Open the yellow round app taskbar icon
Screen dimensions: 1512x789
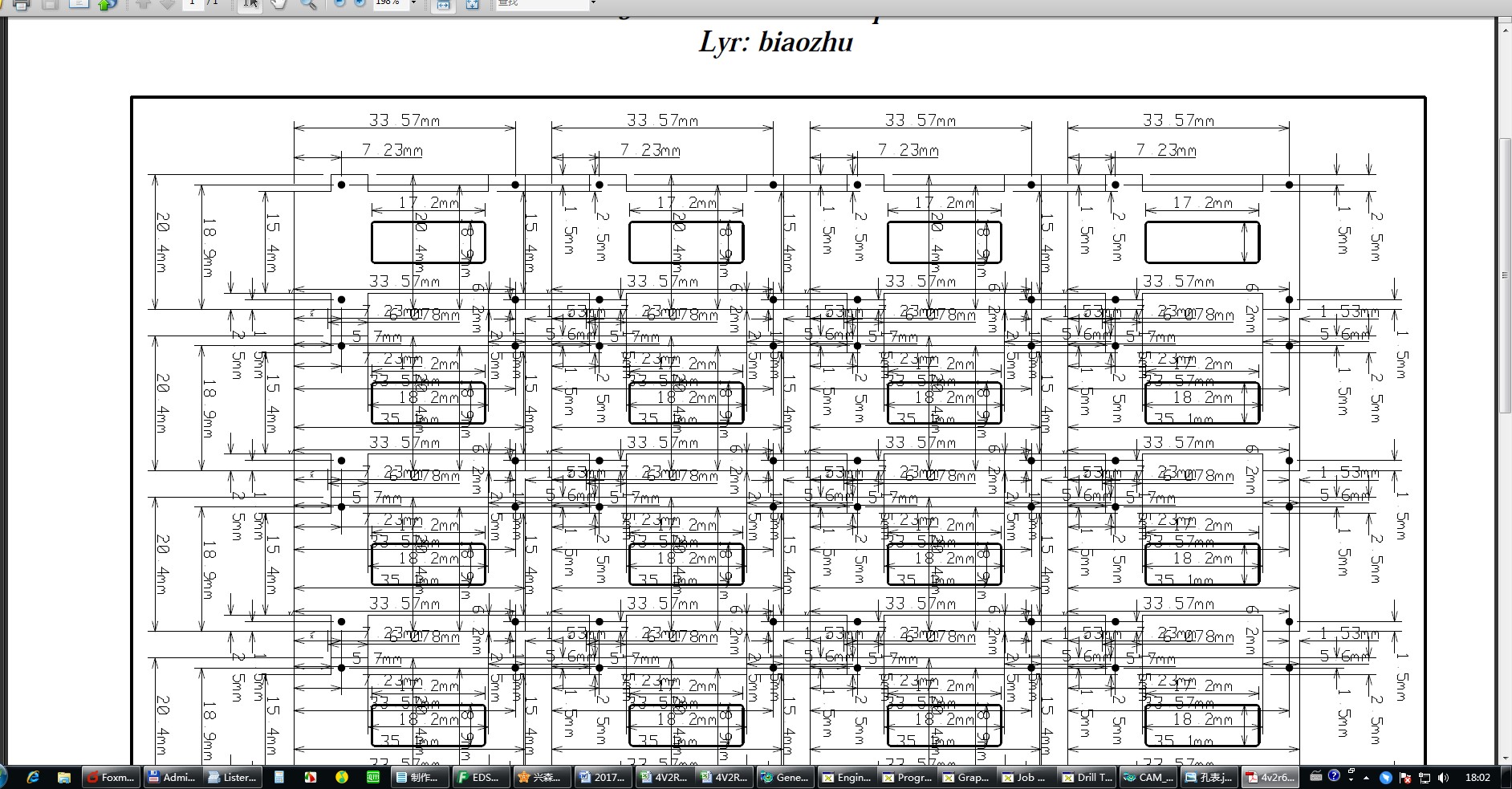pos(342,777)
